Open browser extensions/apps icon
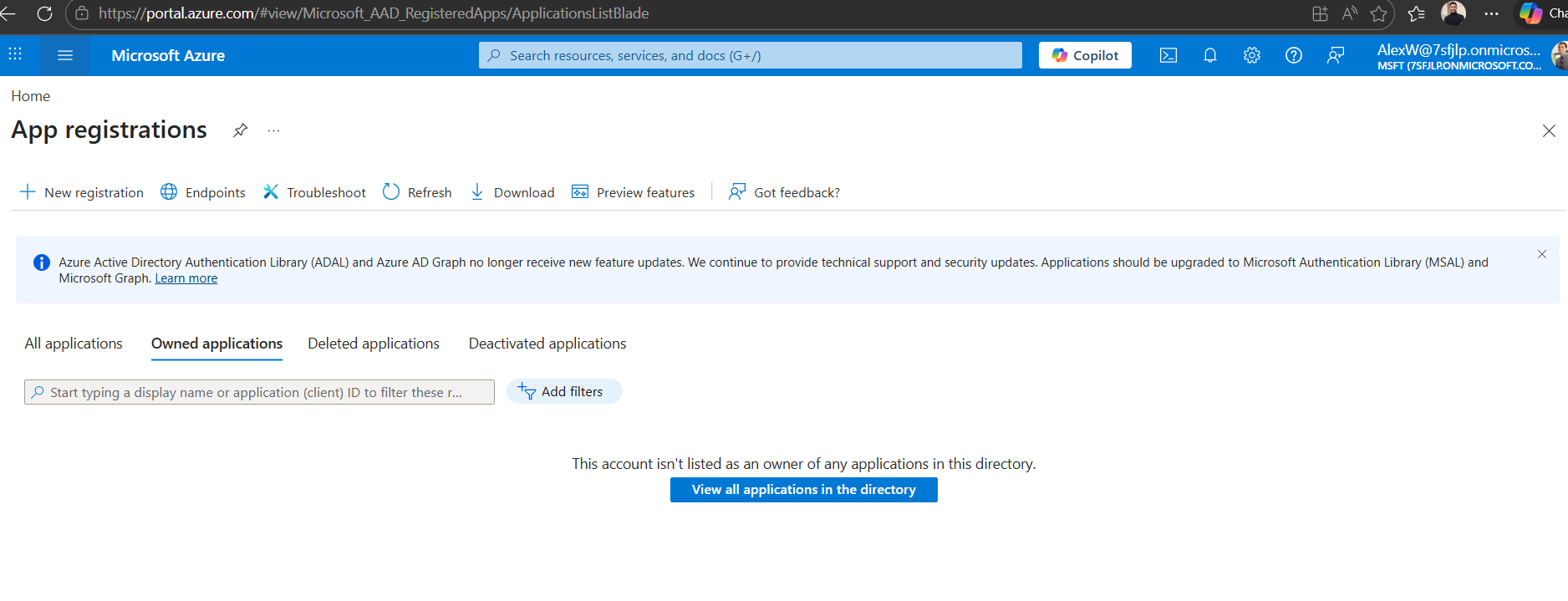Viewport: 1568px width, 601px height. pos(1320,13)
